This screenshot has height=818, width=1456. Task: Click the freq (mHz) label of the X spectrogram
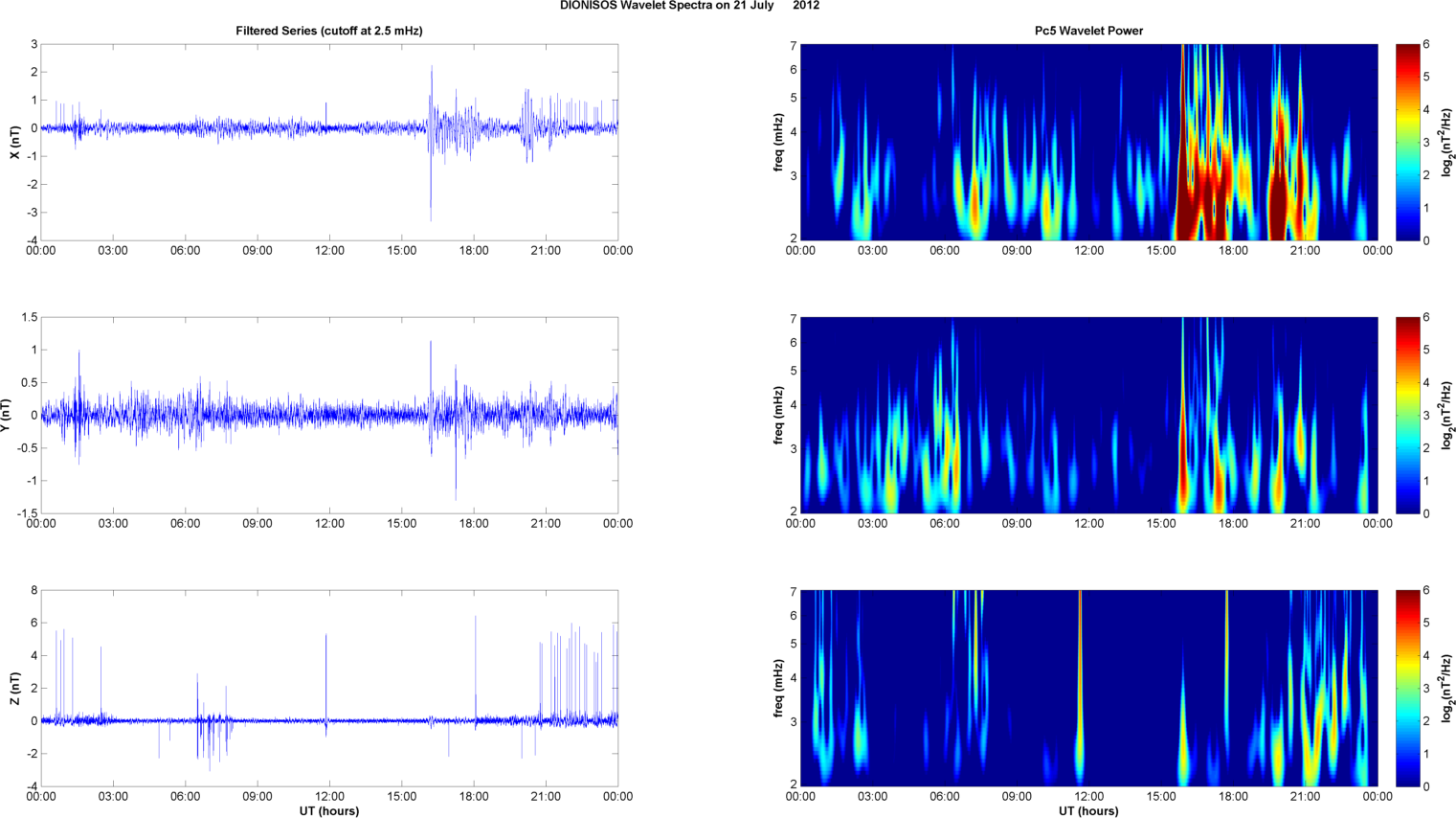779,142
